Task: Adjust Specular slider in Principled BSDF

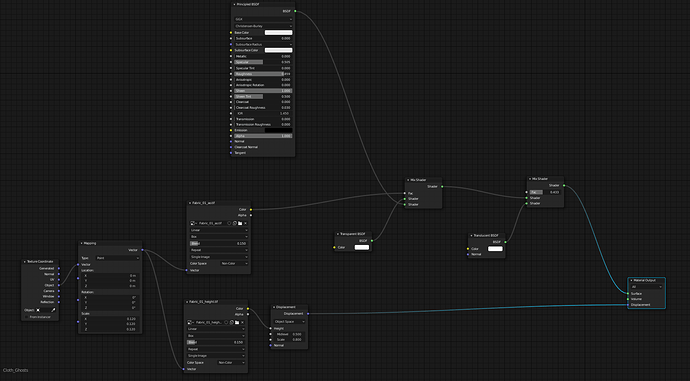Action: pos(263,62)
